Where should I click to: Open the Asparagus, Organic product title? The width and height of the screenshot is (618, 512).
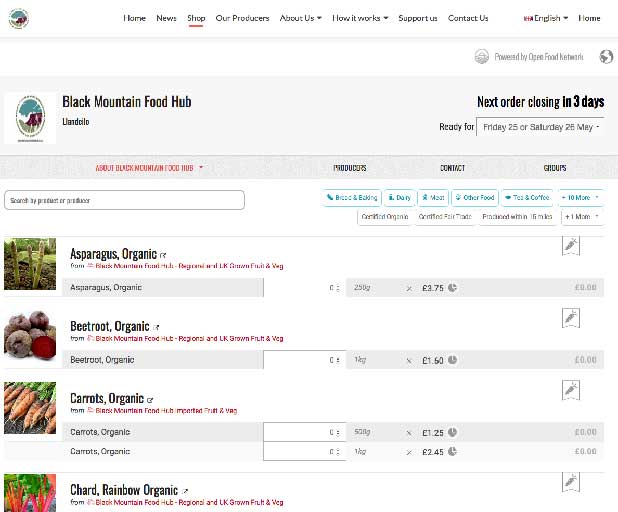click(114, 254)
